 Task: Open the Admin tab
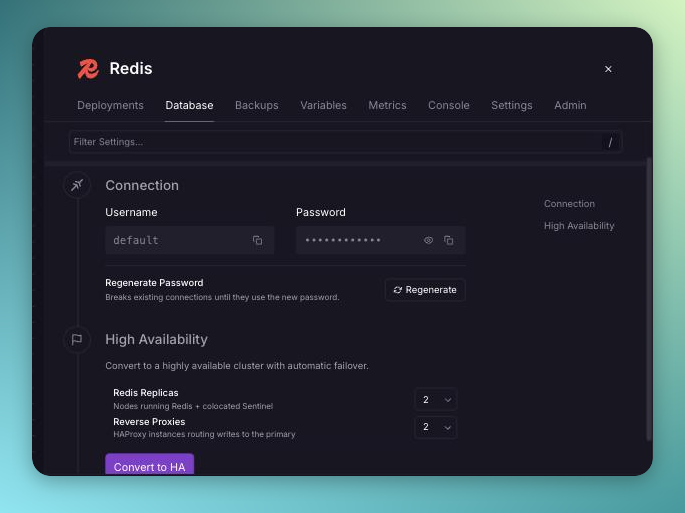point(570,105)
